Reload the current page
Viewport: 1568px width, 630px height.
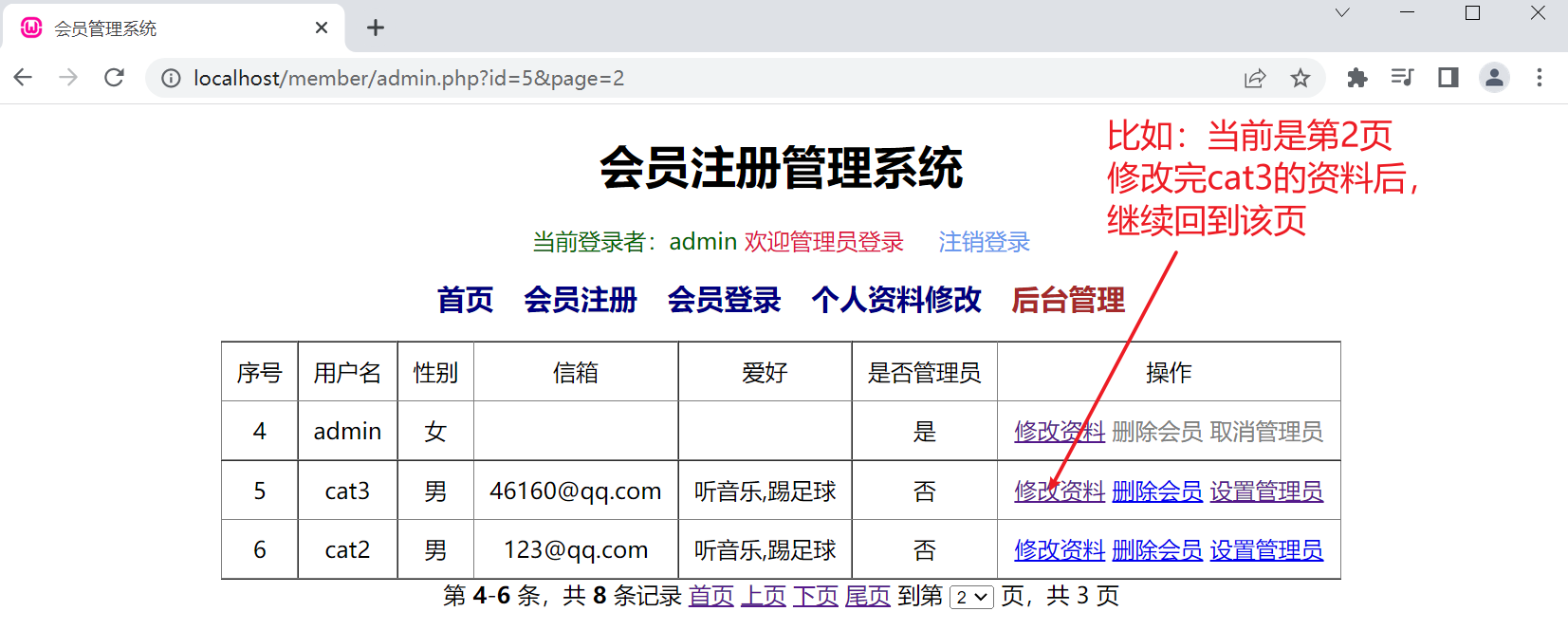(115, 78)
